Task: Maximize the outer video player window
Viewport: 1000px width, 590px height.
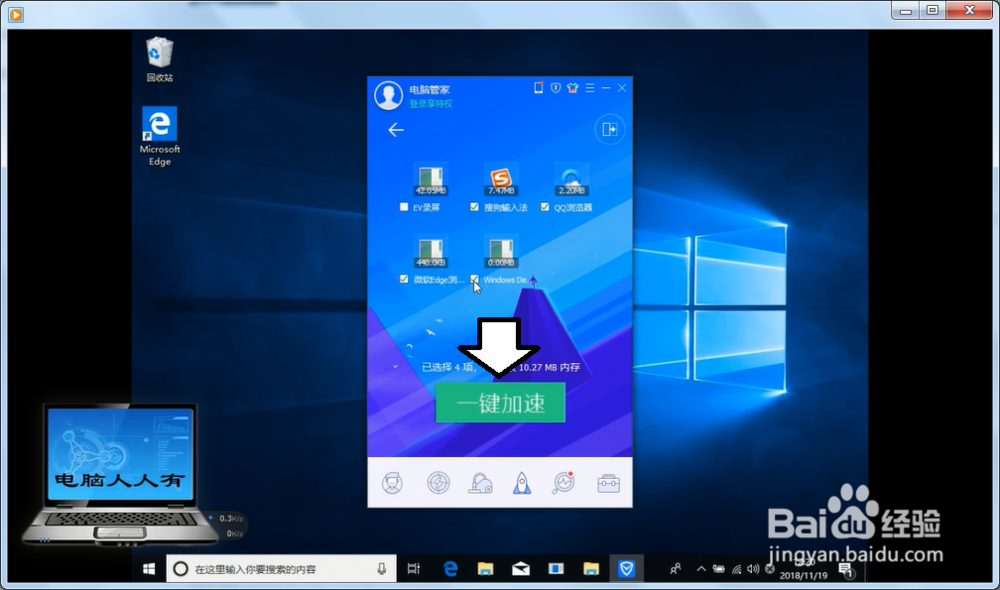Action: pos(932,10)
